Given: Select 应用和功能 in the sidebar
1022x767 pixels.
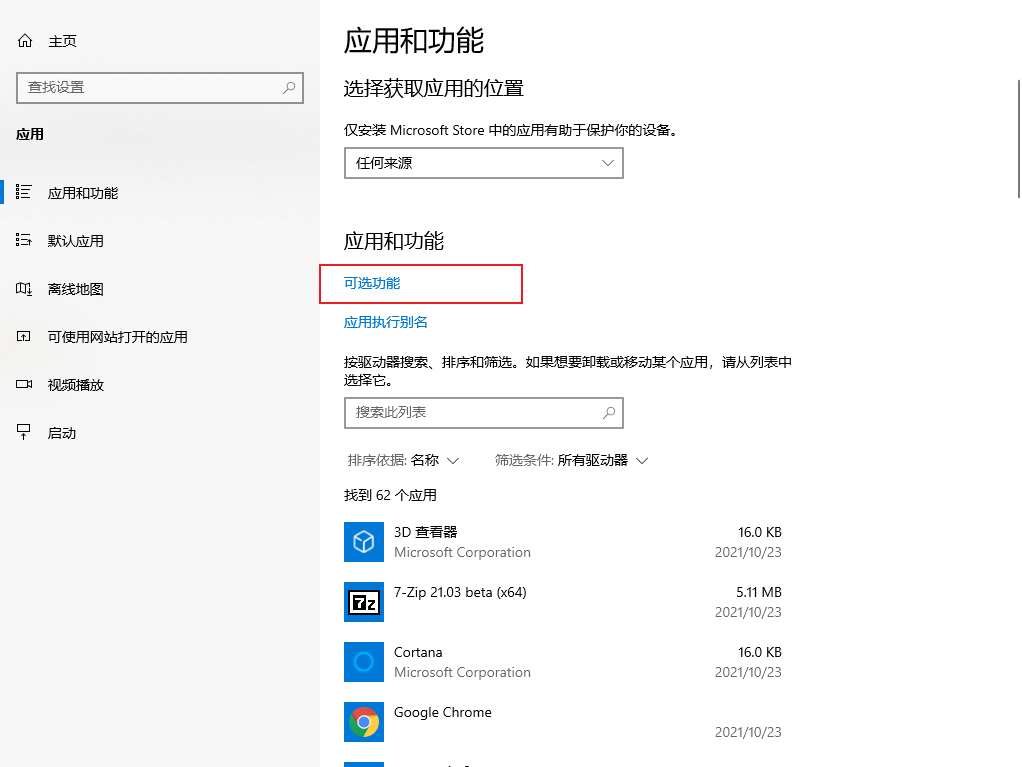Looking at the screenshot, I should coord(160,193).
